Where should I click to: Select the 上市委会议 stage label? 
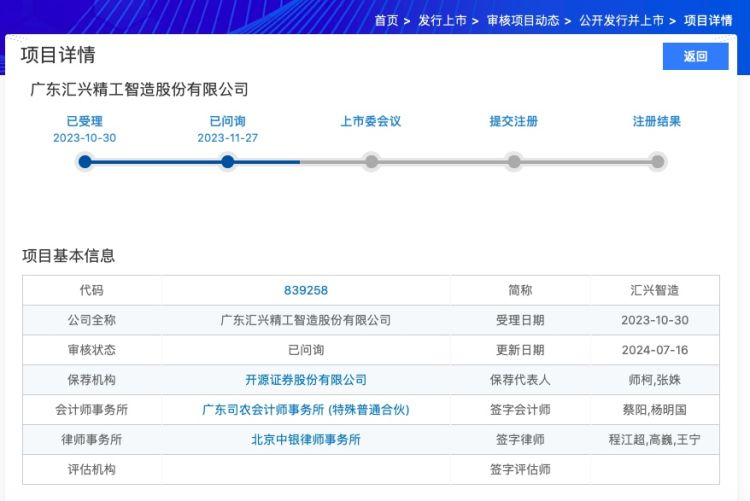[x=371, y=122]
